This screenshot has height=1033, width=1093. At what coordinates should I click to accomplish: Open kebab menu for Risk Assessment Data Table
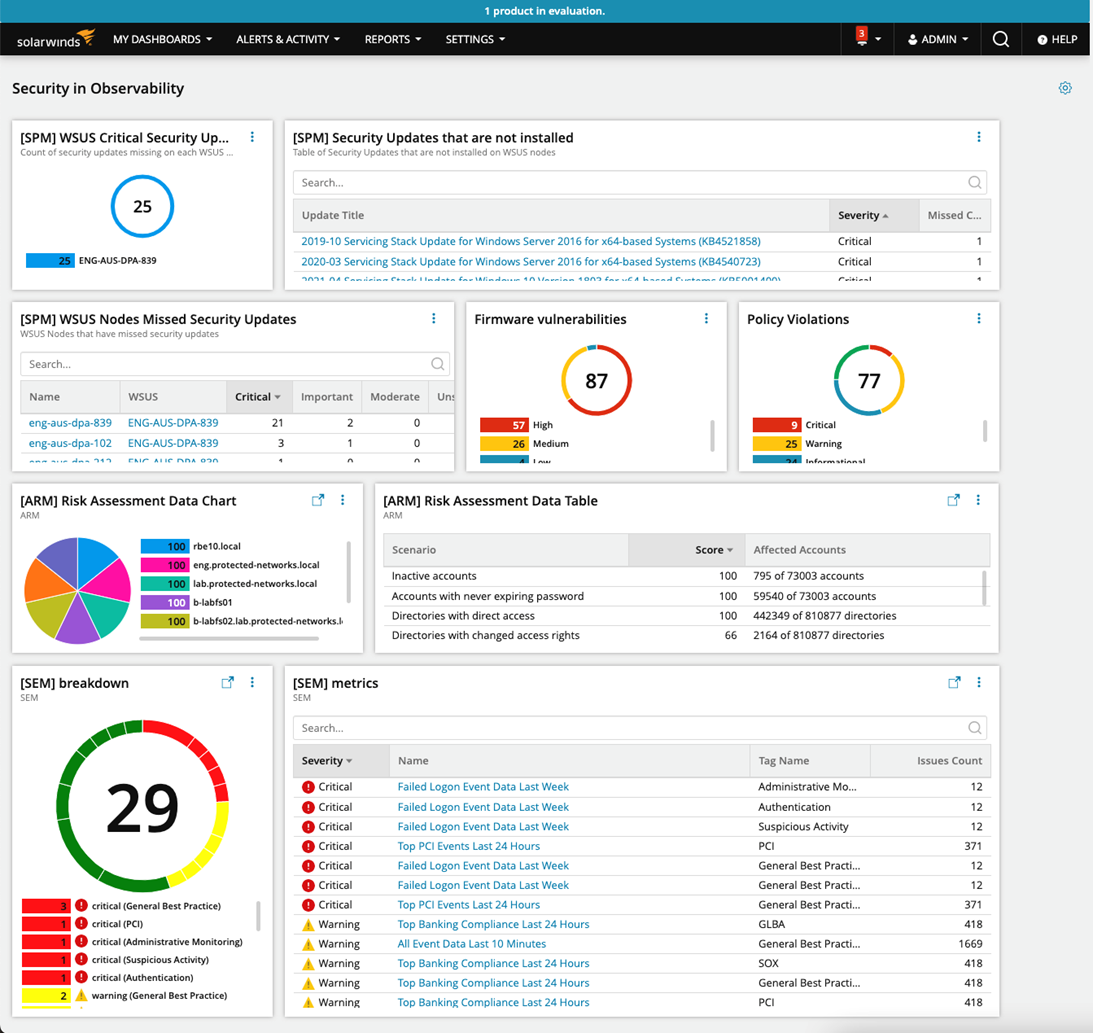(978, 500)
